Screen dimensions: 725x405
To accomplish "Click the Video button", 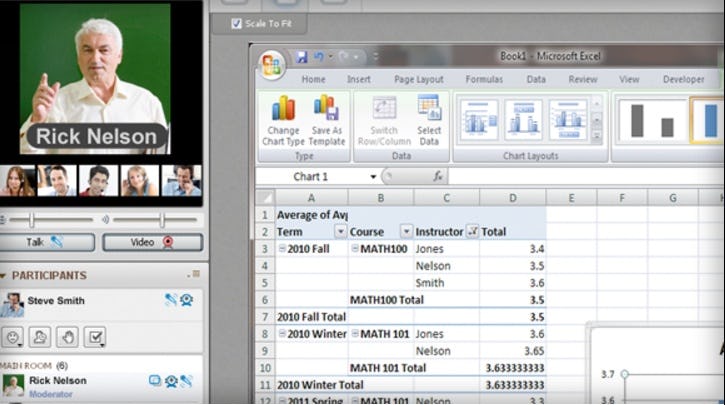I will [153, 242].
